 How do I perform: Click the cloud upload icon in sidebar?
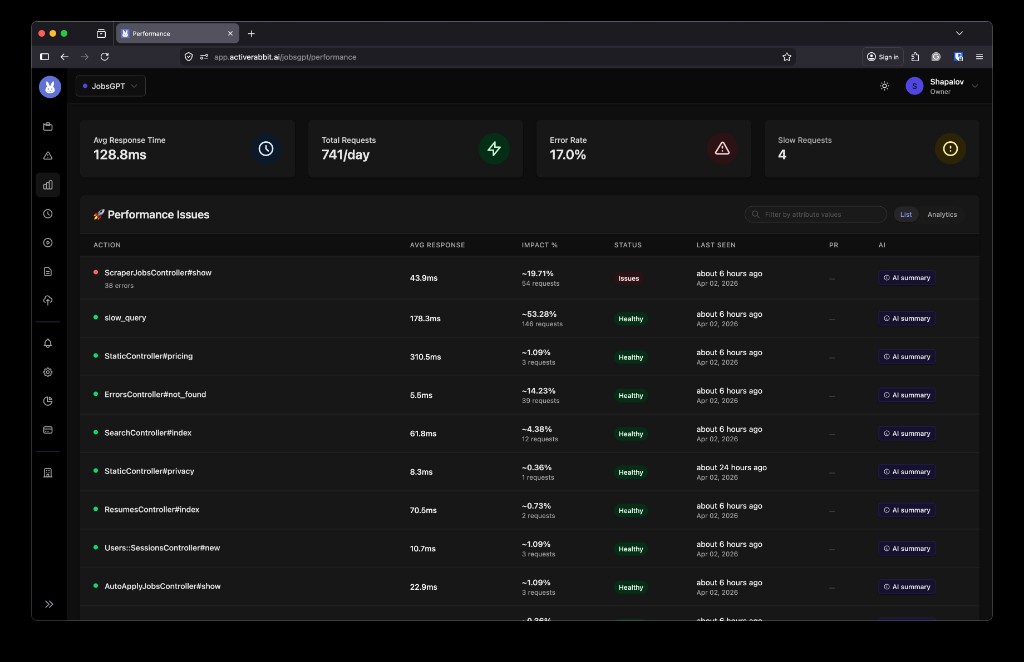48,300
